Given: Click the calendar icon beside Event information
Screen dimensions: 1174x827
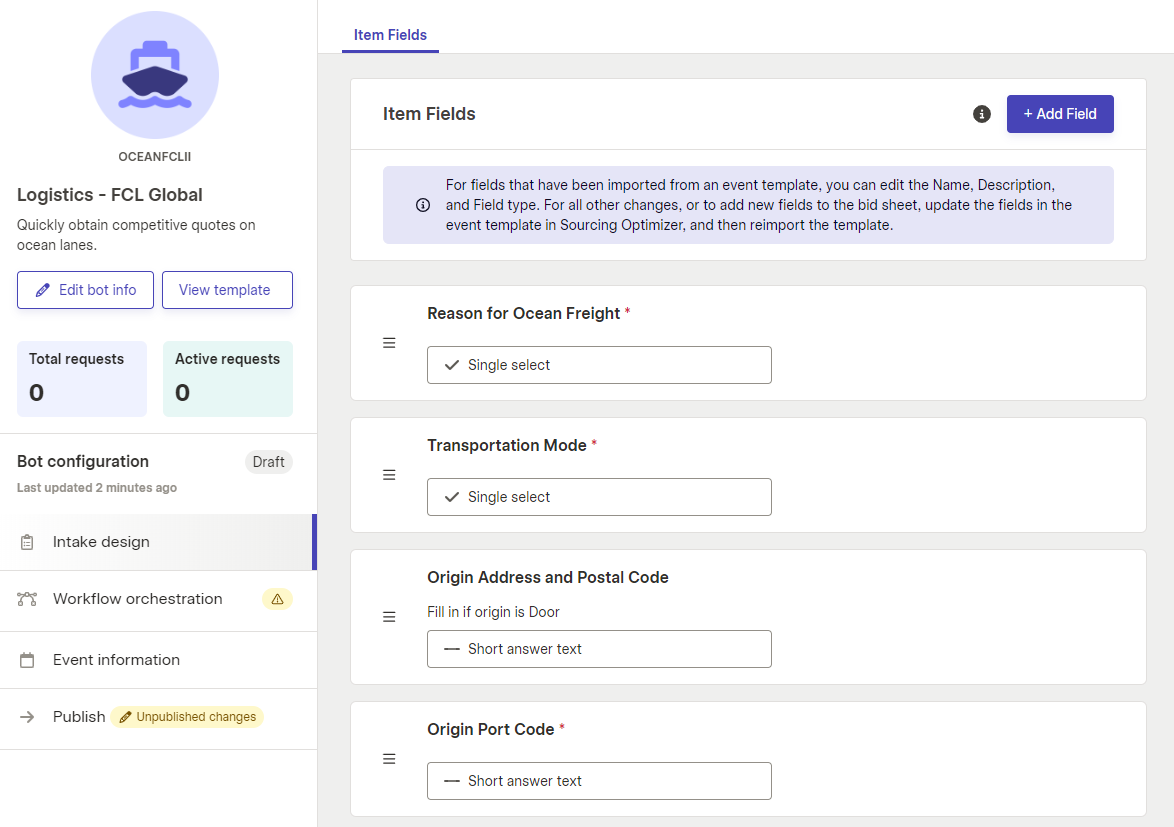Looking at the screenshot, I should coord(25,659).
